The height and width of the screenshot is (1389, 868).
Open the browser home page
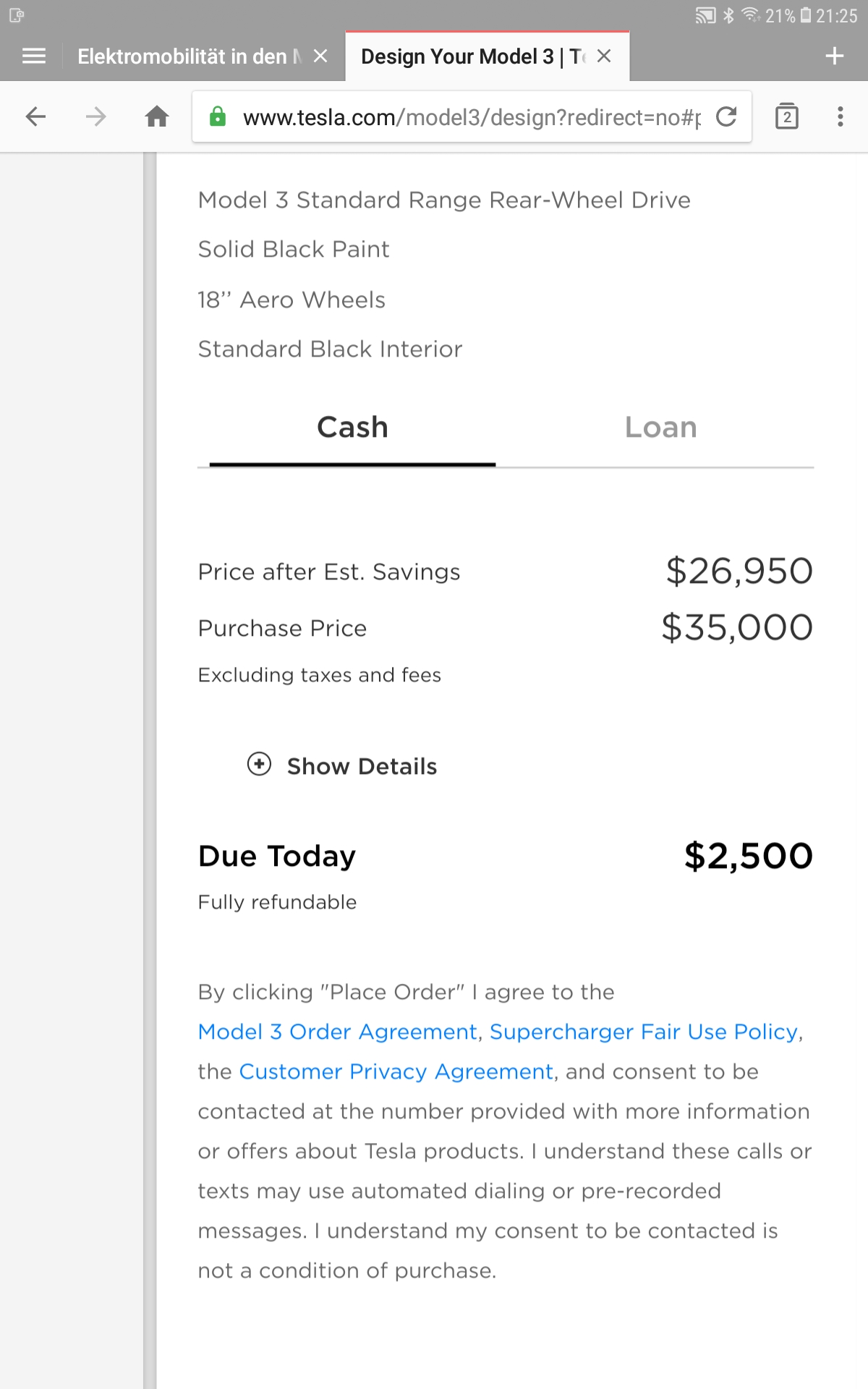tap(157, 116)
